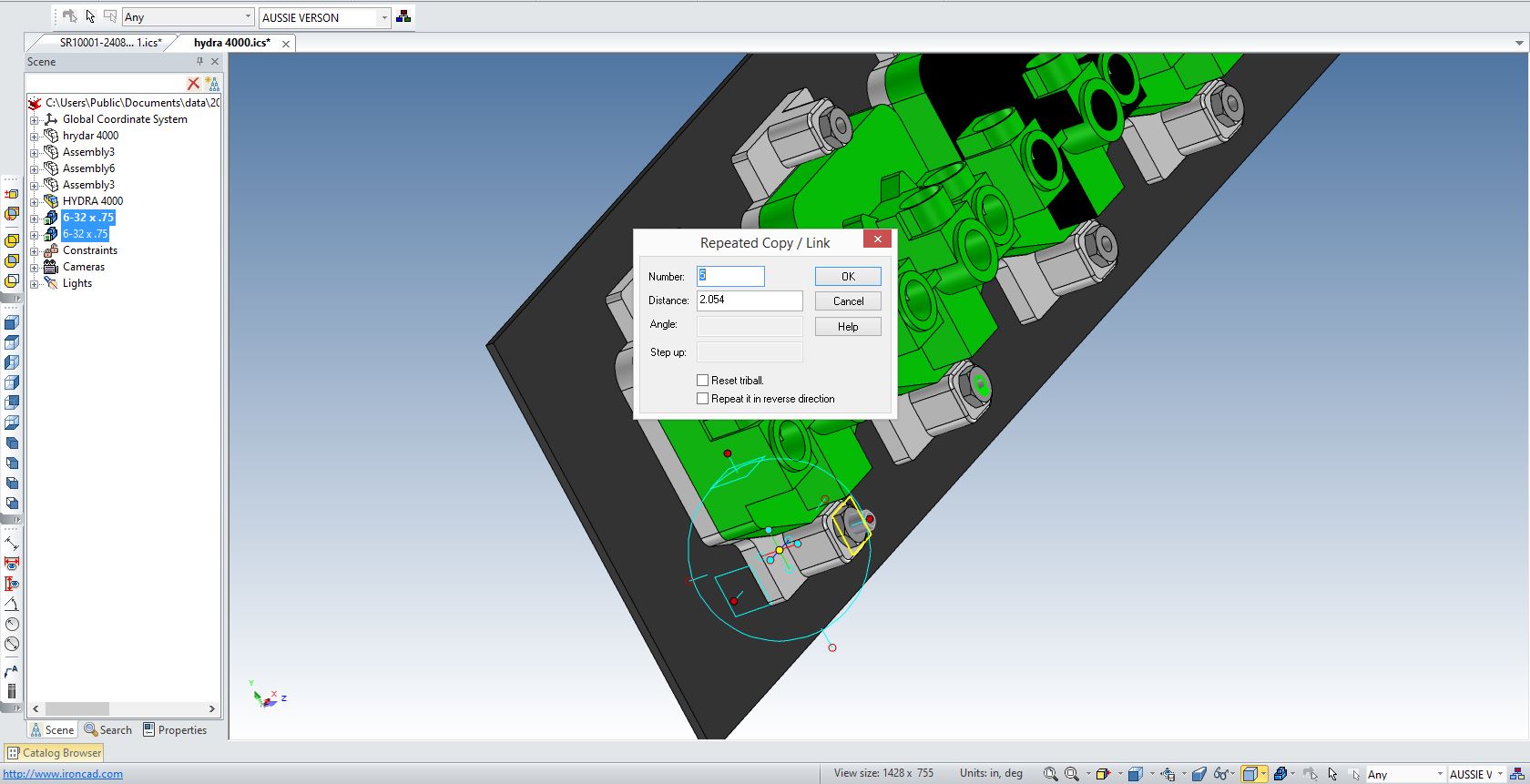Click the Scene tree scroll right arrow
The height and width of the screenshot is (784, 1530).
click(212, 708)
